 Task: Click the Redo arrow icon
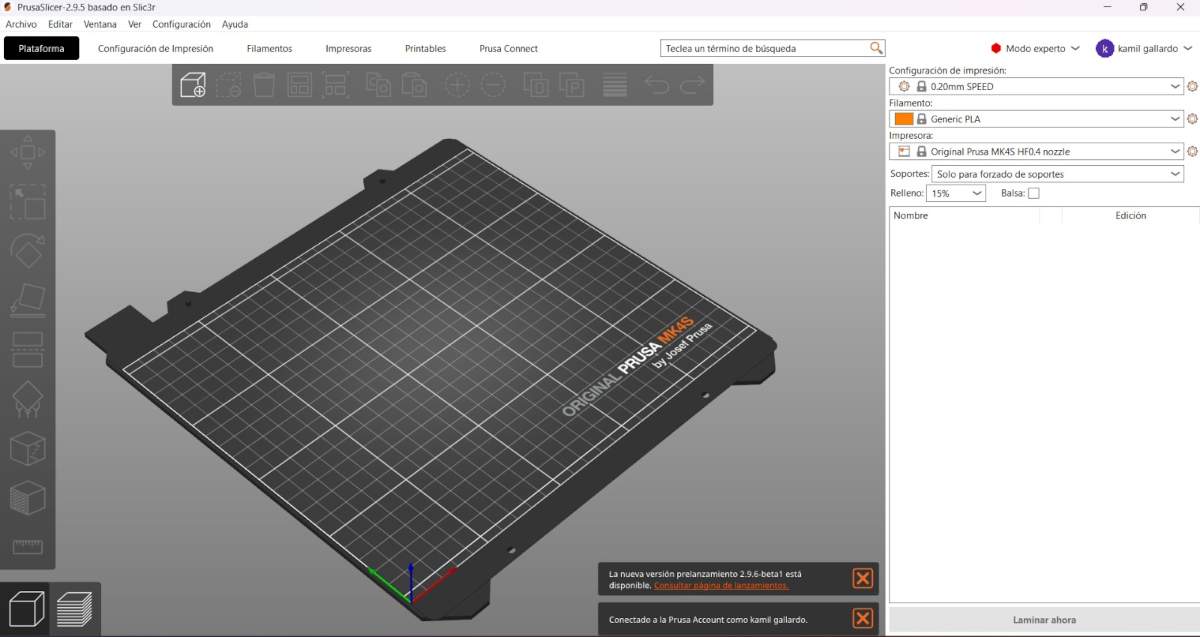pyautogui.click(x=692, y=85)
